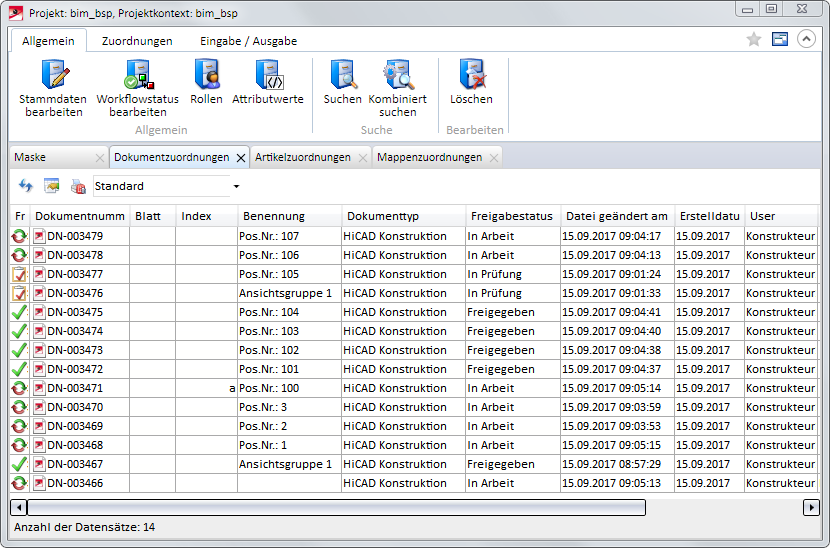The width and height of the screenshot is (830, 548).
Task: Sort by Freigabestatus column header
Action: click(510, 216)
